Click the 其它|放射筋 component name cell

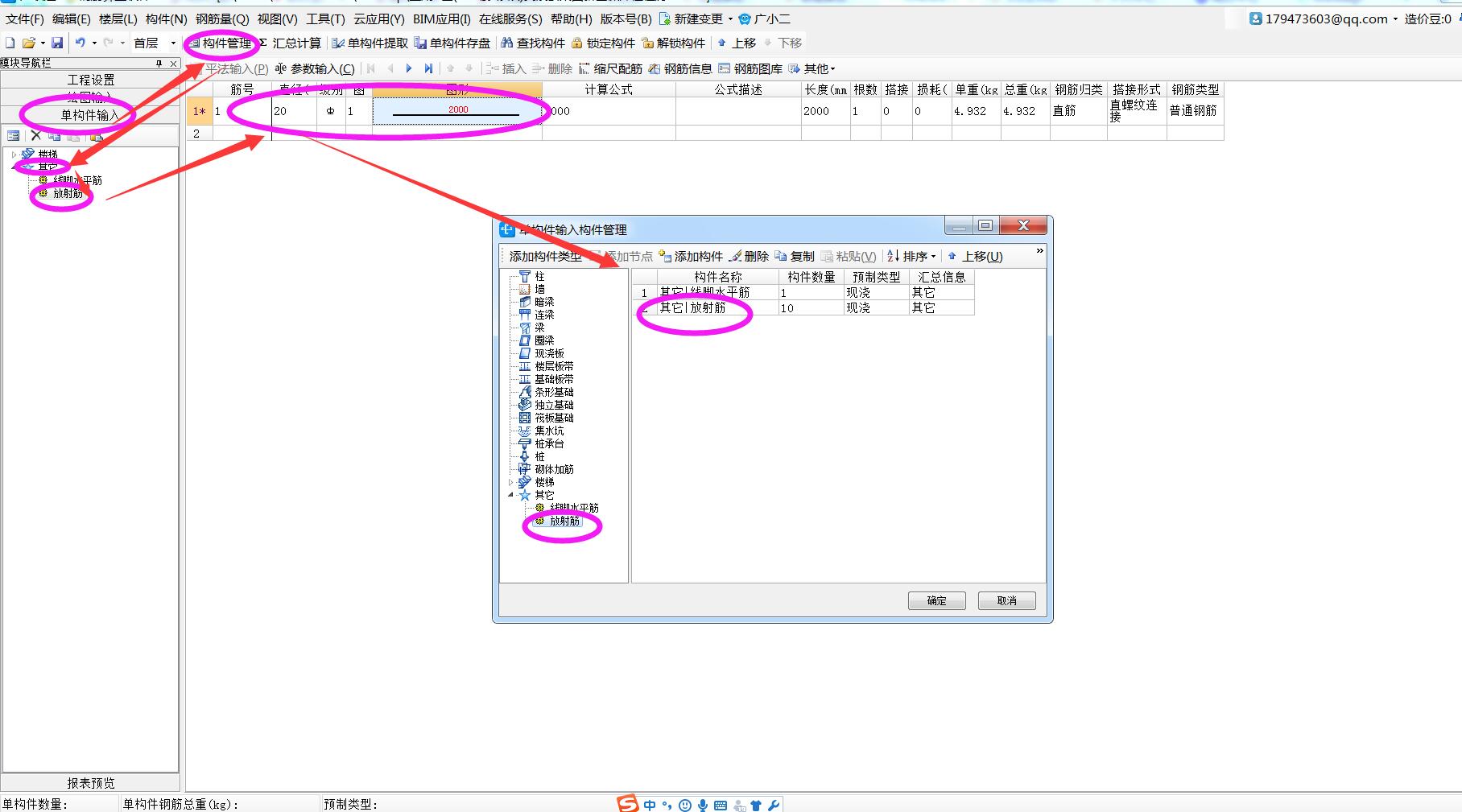pyautogui.click(x=717, y=307)
